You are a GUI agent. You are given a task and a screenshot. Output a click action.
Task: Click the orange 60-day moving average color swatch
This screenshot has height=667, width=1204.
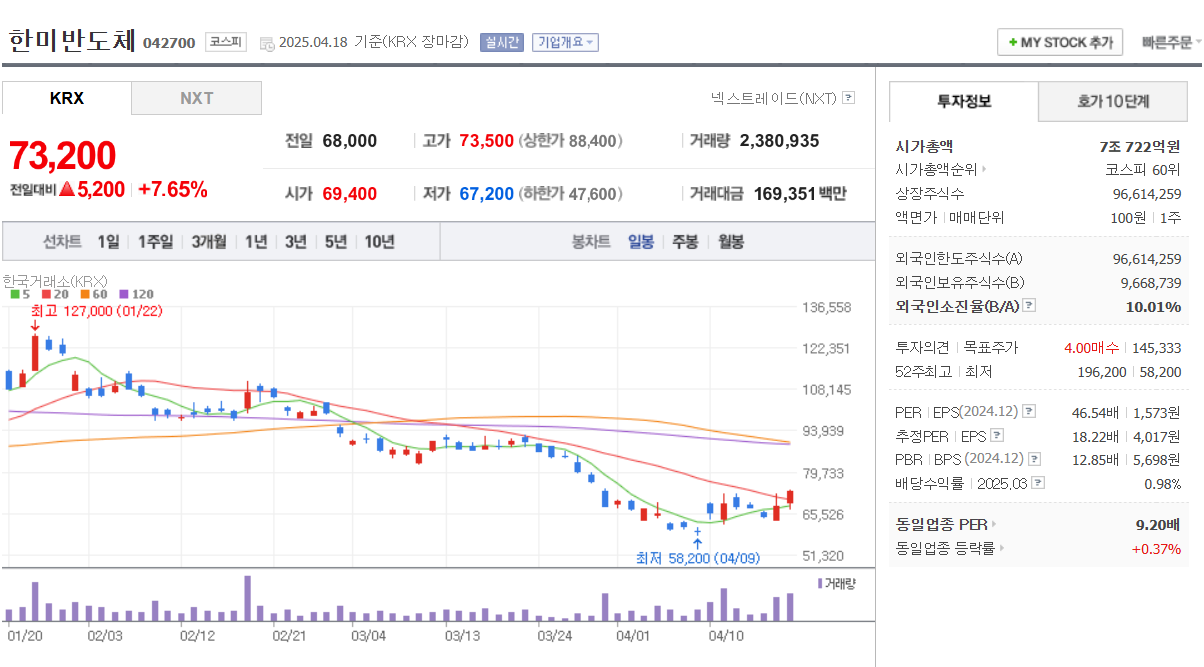85,294
